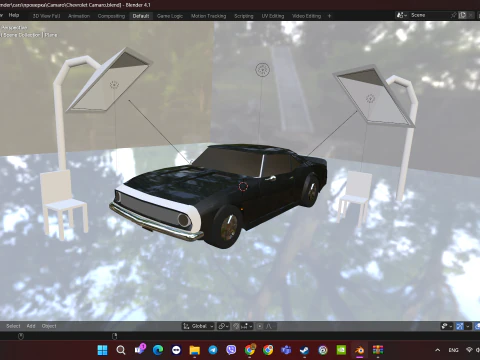Screen dimensions: 480x360
Task: Open the NVIDIA app from the taskbar
Action: tap(341, 350)
